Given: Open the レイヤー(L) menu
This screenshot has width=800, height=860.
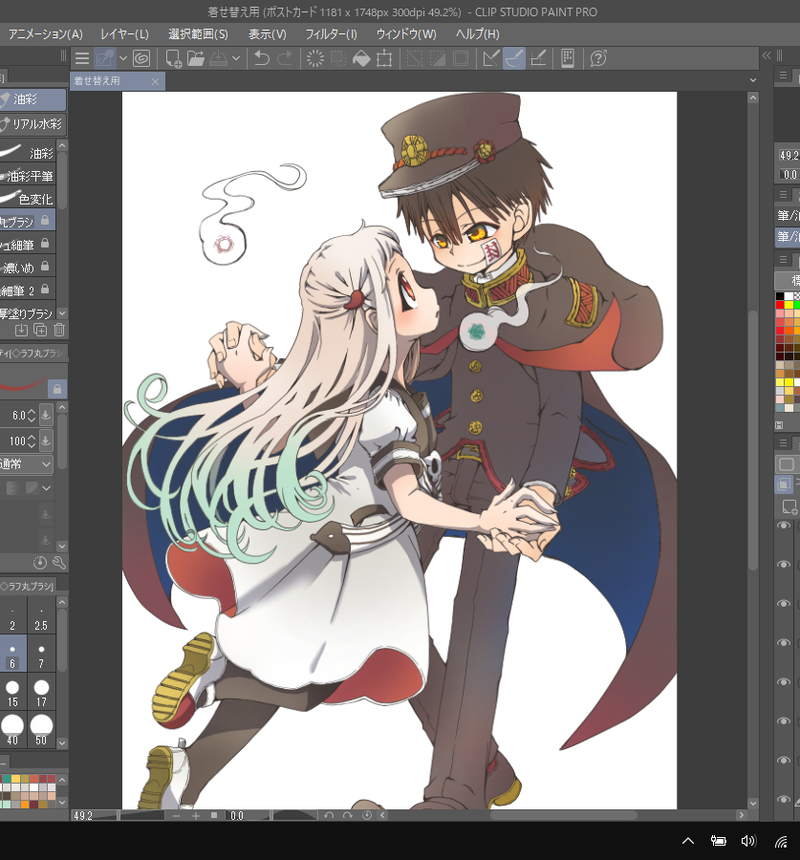Looking at the screenshot, I should 124,35.
